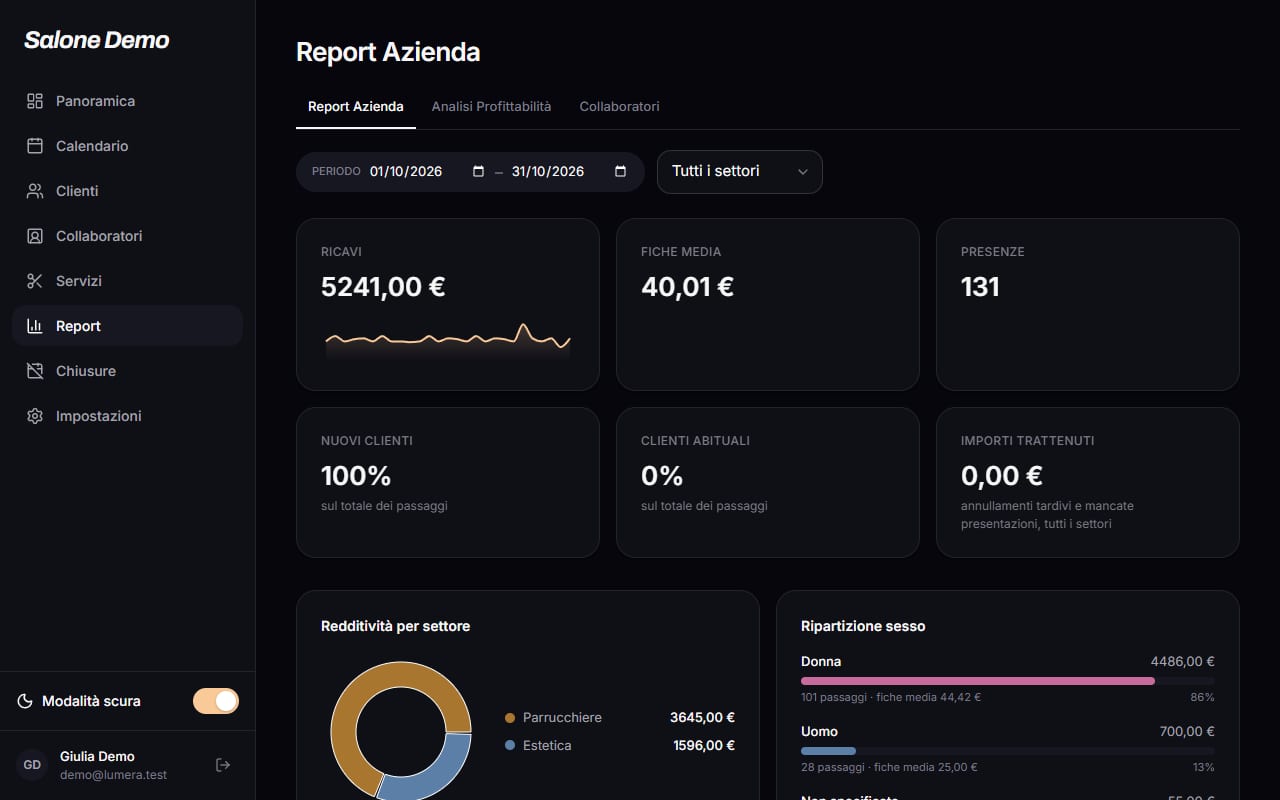The width and height of the screenshot is (1280, 800).
Task: Open the Tutti i settori dropdown
Action: pos(740,171)
